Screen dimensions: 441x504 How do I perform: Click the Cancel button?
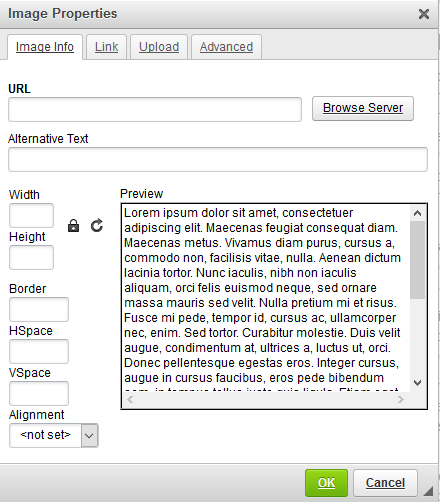[385, 483]
